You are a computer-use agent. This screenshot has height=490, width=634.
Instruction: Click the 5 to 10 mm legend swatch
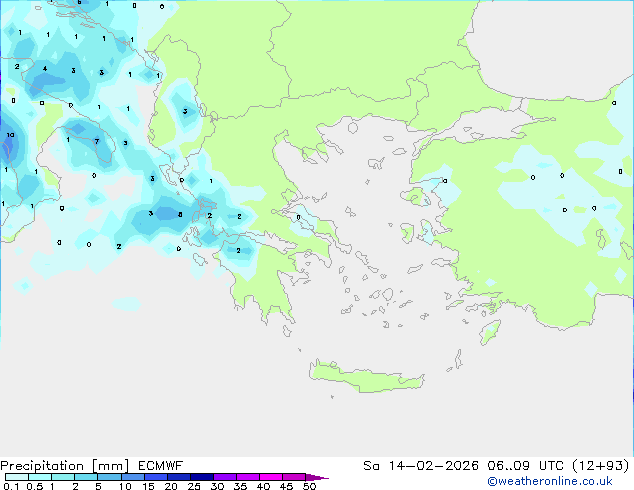pyautogui.click(x=109, y=477)
